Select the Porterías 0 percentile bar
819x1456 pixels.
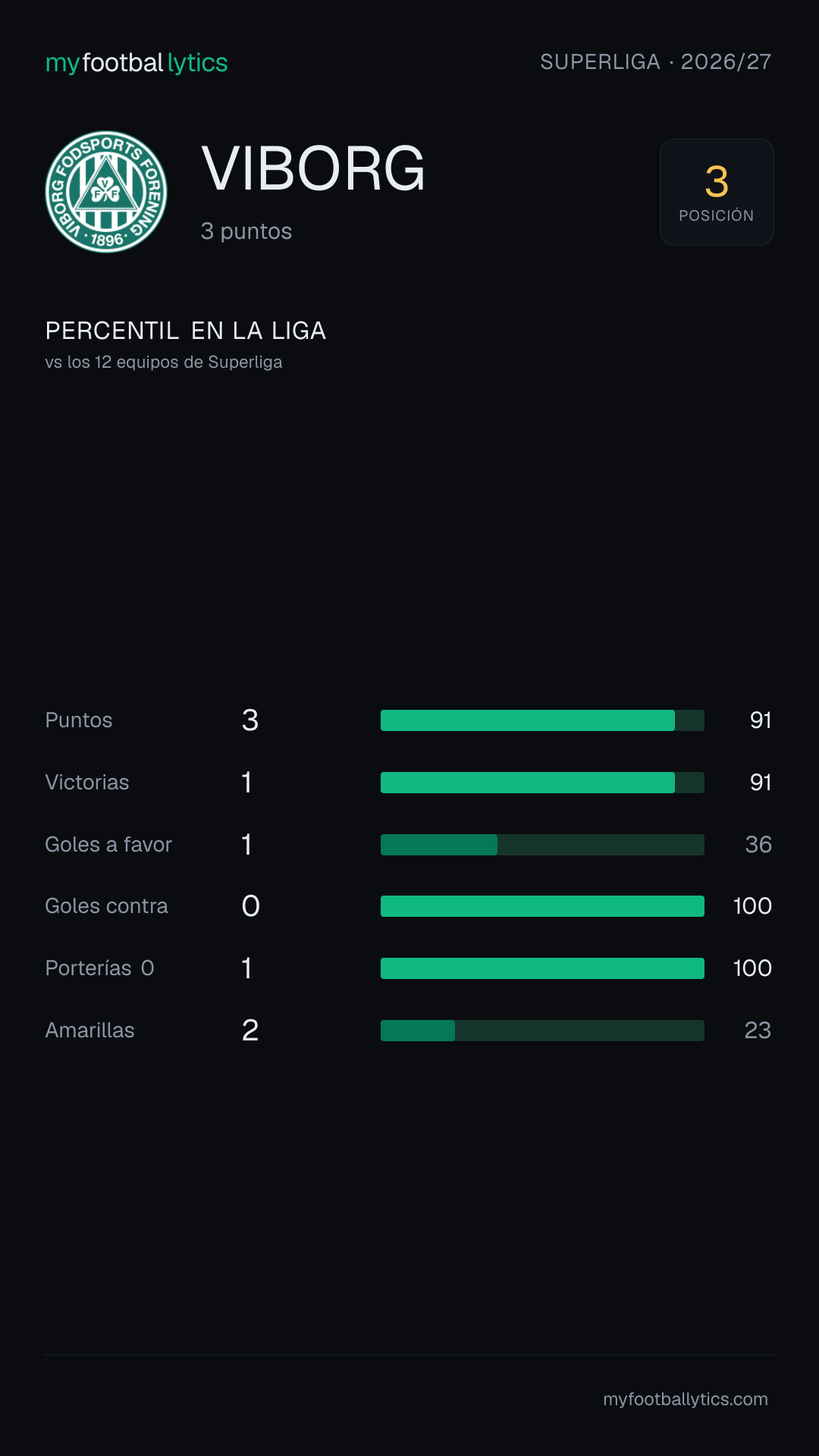point(542,968)
